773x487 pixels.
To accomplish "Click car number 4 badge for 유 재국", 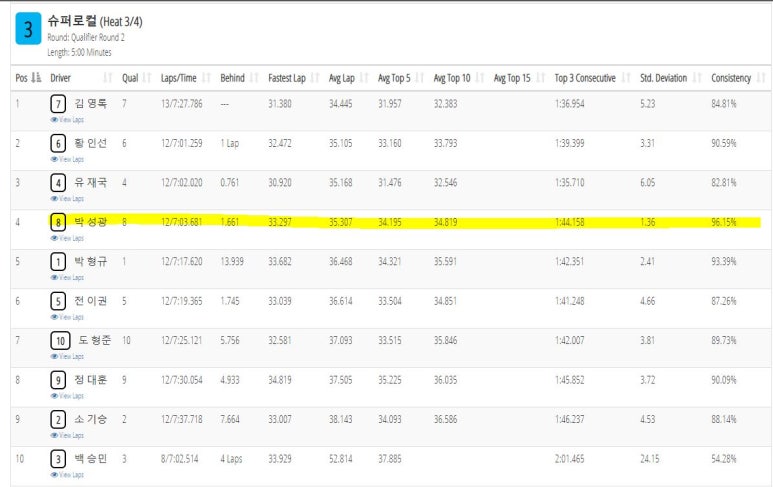I will point(58,183).
